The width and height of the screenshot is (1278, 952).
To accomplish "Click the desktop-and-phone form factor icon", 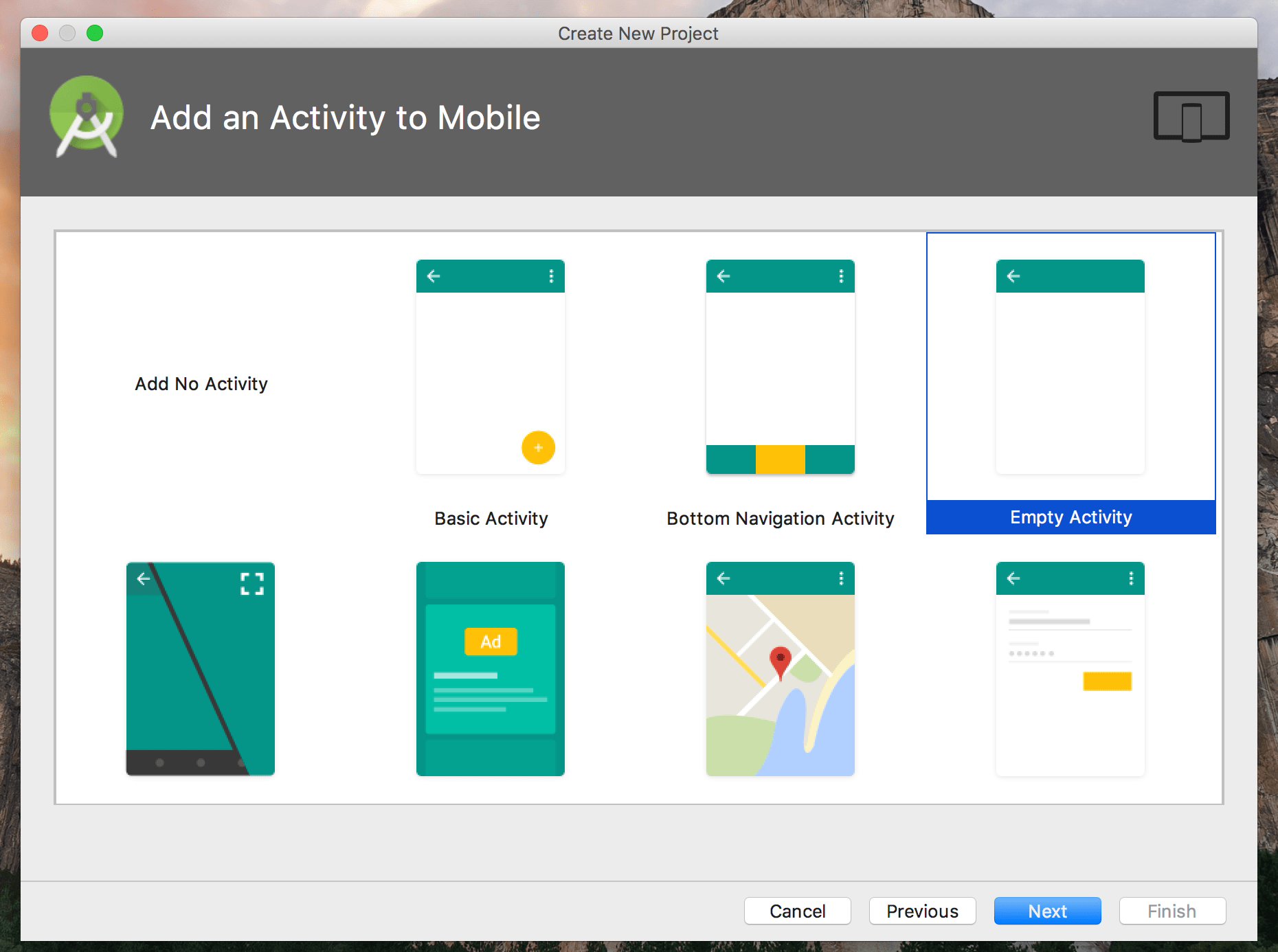I will point(1190,117).
